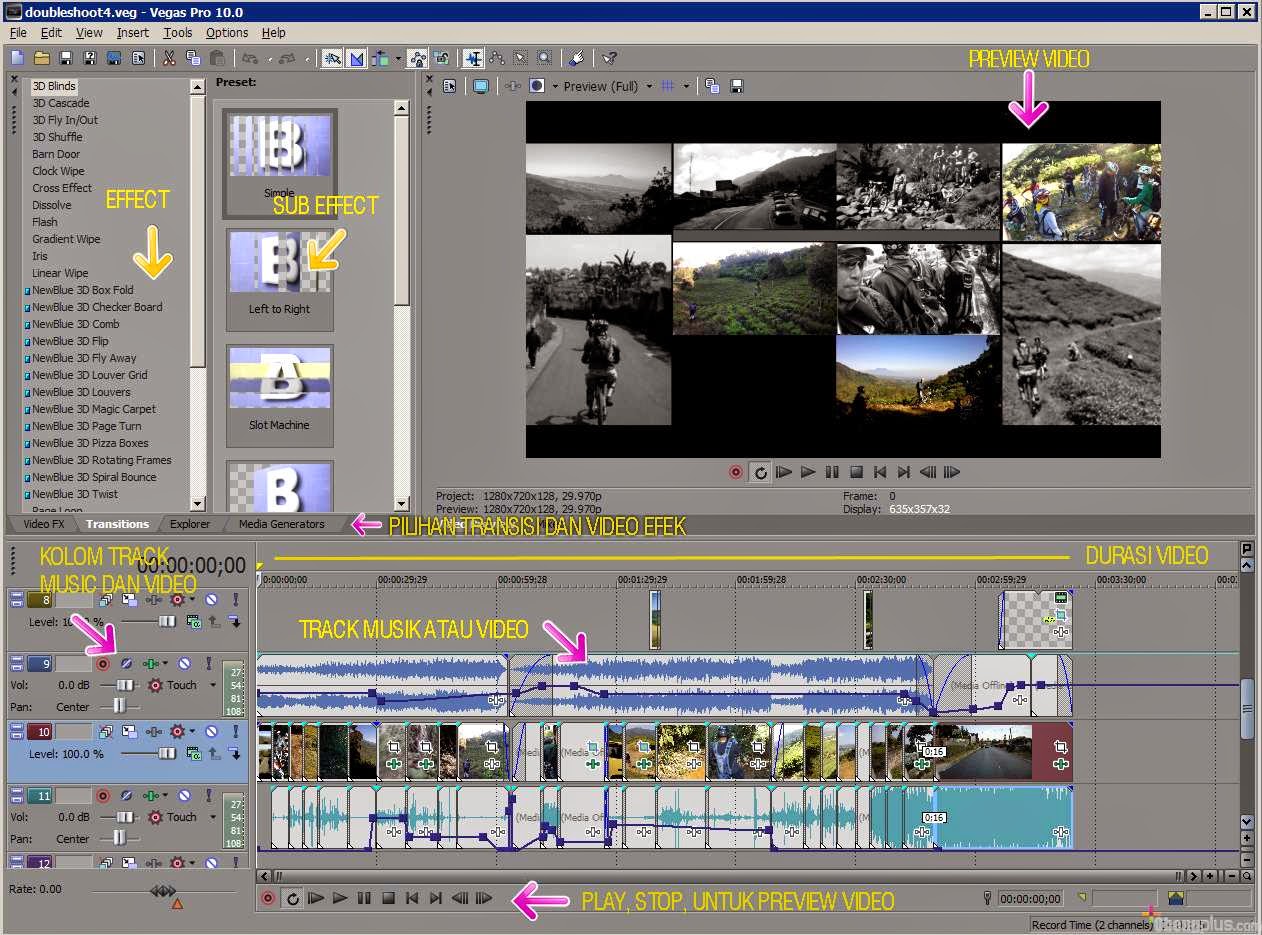
Task: Invert phase on audio track 9
Action: pos(126,664)
